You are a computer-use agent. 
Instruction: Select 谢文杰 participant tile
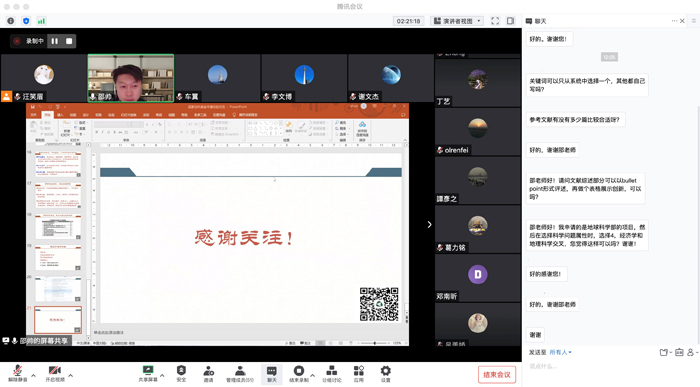(390, 78)
